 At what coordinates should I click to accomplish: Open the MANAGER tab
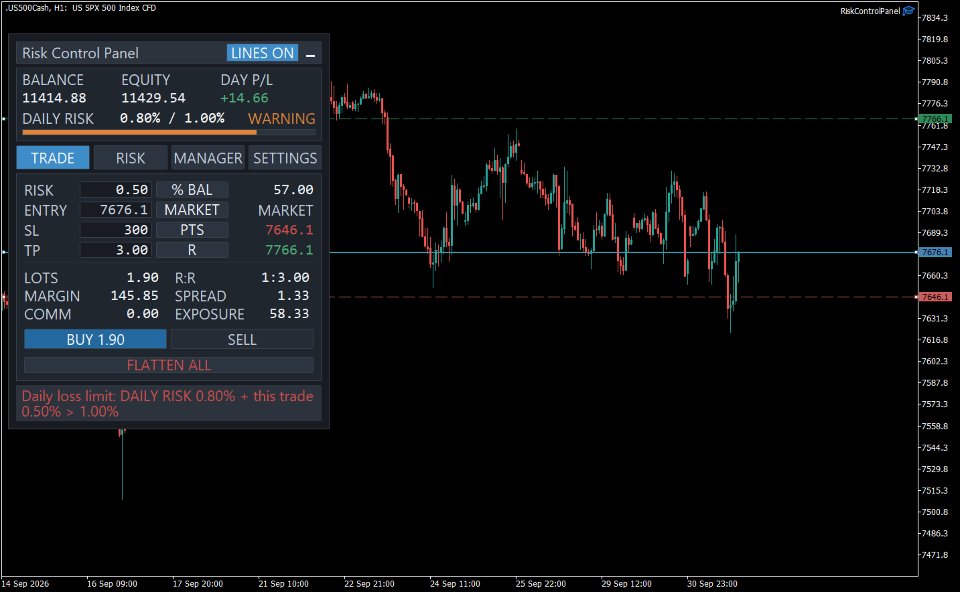click(x=208, y=158)
